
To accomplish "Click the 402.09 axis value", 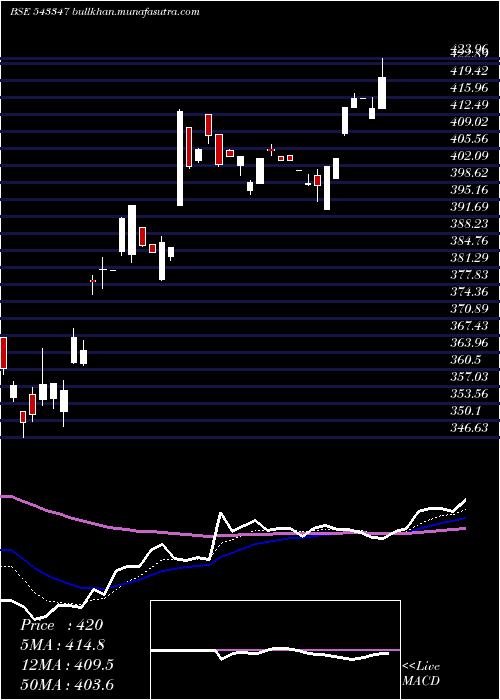I will click(469, 156).
